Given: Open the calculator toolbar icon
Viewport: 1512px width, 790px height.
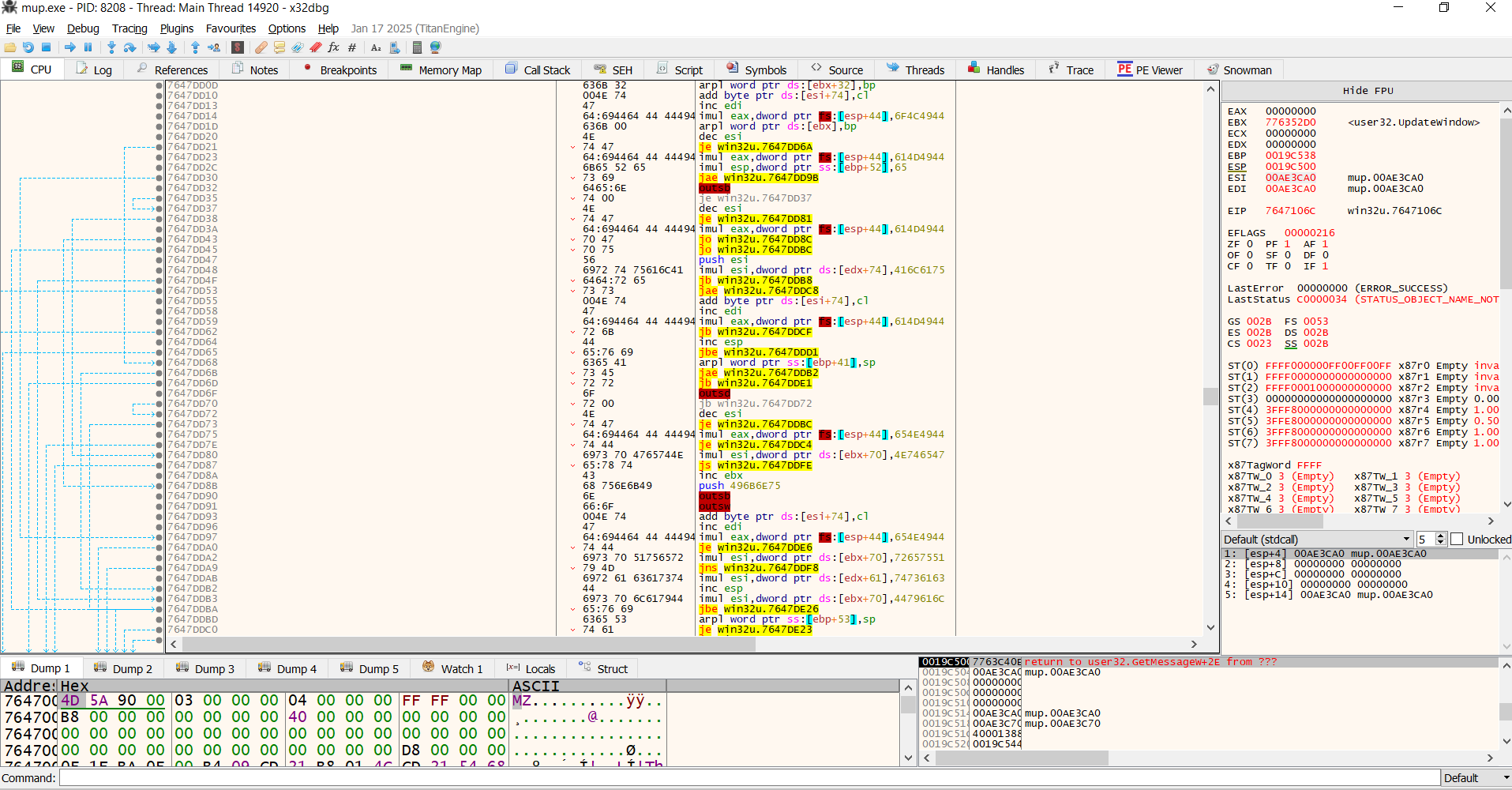Looking at the screenshot, I should point(417,47).
